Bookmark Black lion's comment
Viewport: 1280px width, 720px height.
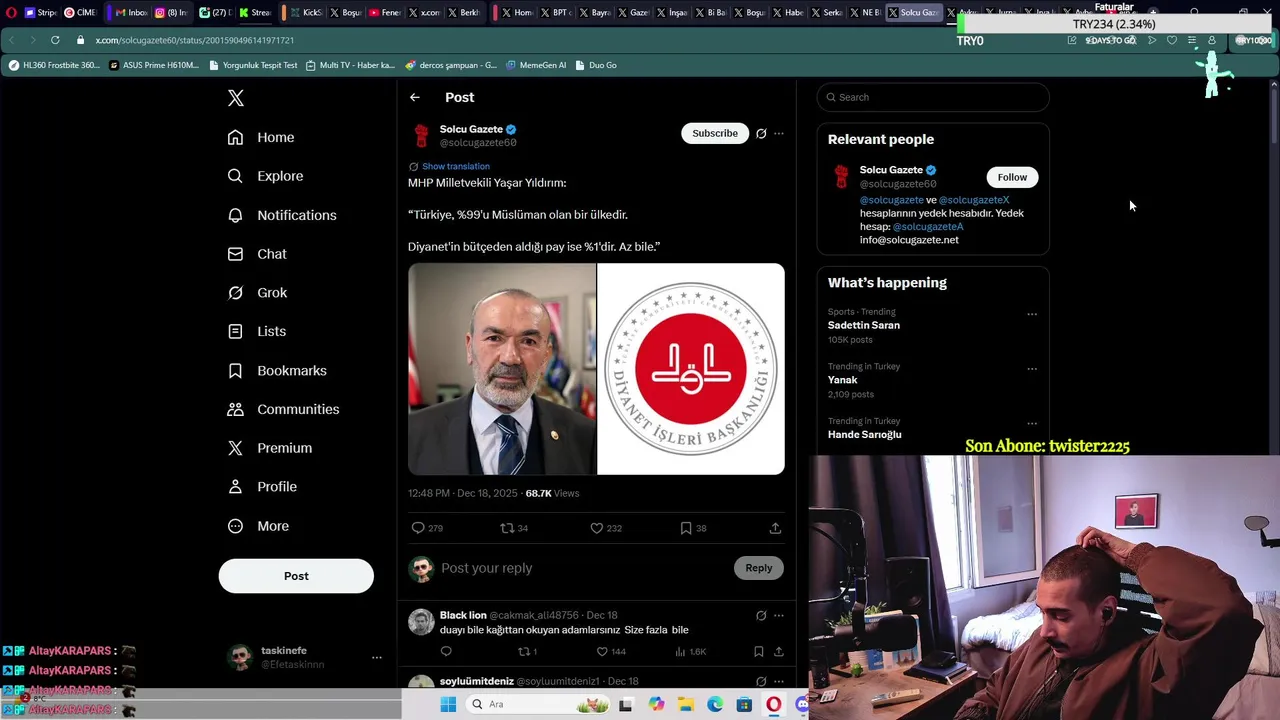[759, 652]
